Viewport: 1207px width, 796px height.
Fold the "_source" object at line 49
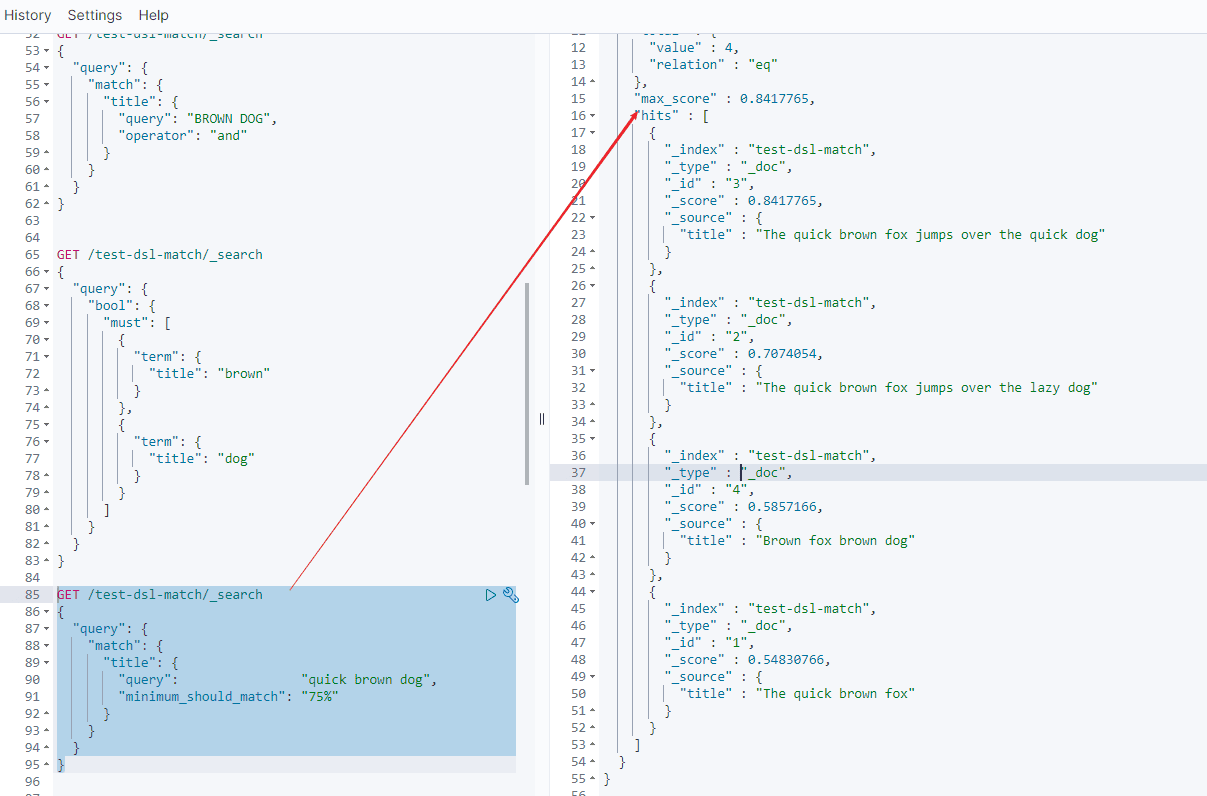click(592, 677)
